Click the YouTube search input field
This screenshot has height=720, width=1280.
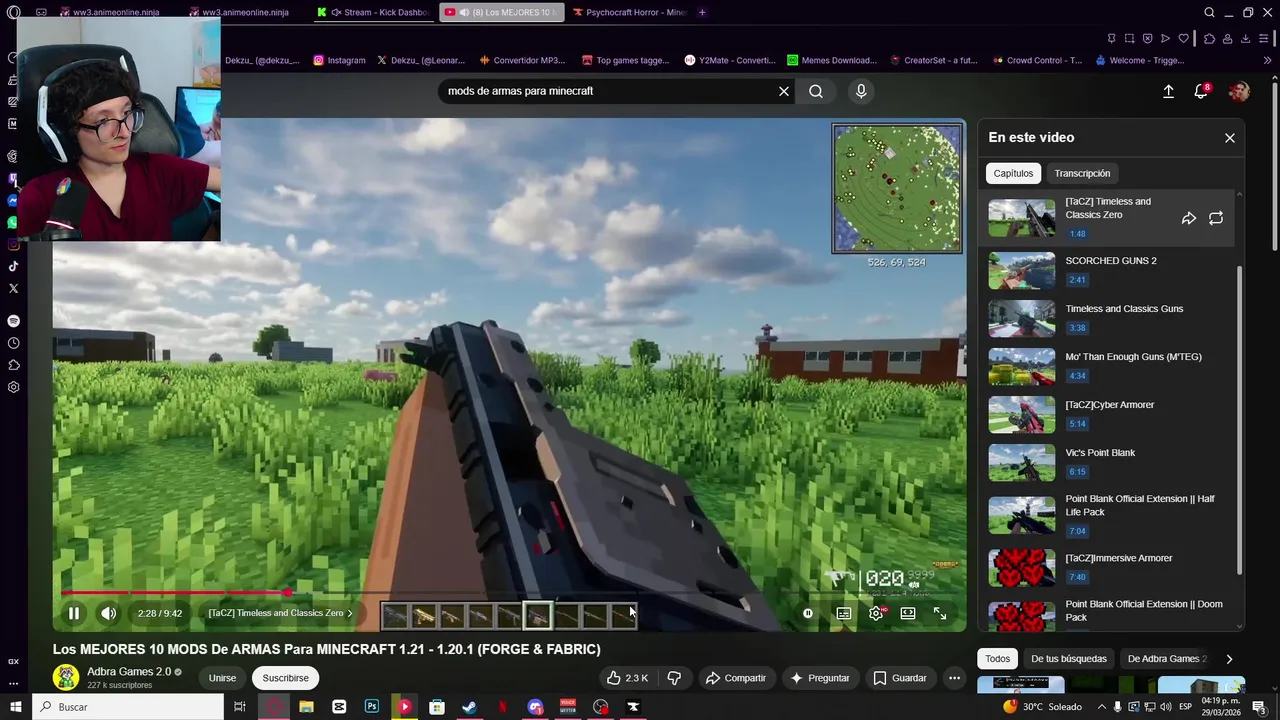click(x=608, y=91)
